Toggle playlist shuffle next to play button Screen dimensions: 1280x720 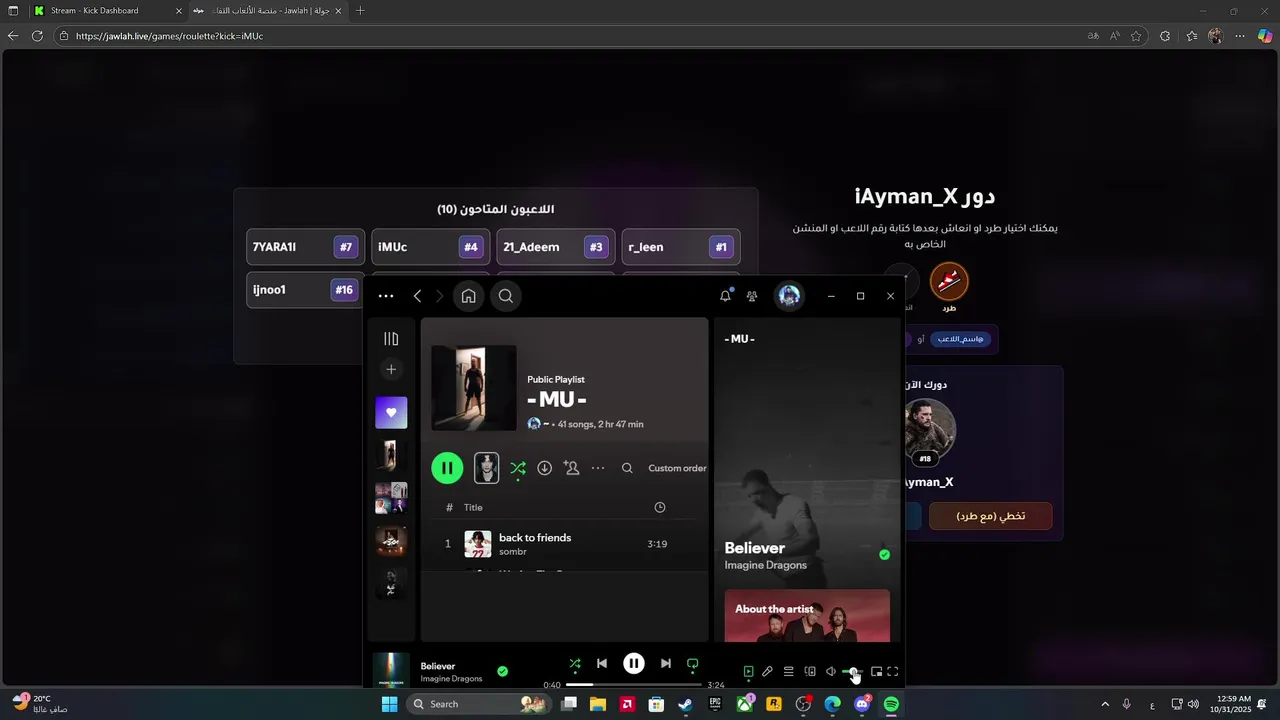pyautogui.click(x=517, y=468)
